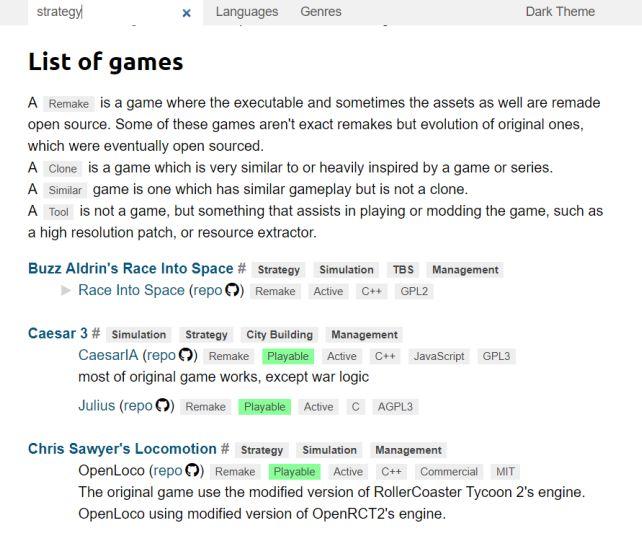Click the green Playable tag on CaesarIA
This screenshot has width=642, height=543.
(288, 356)
